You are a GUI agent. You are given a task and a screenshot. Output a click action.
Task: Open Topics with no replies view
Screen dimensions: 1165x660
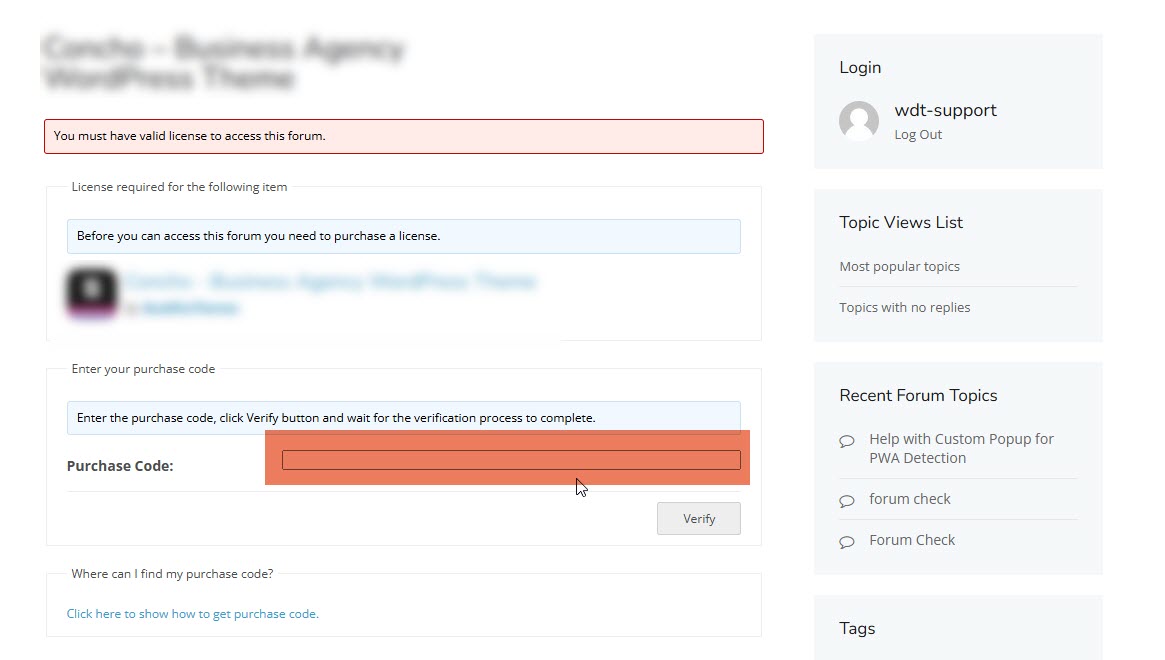pyautogui.click(x=905, y=308)
